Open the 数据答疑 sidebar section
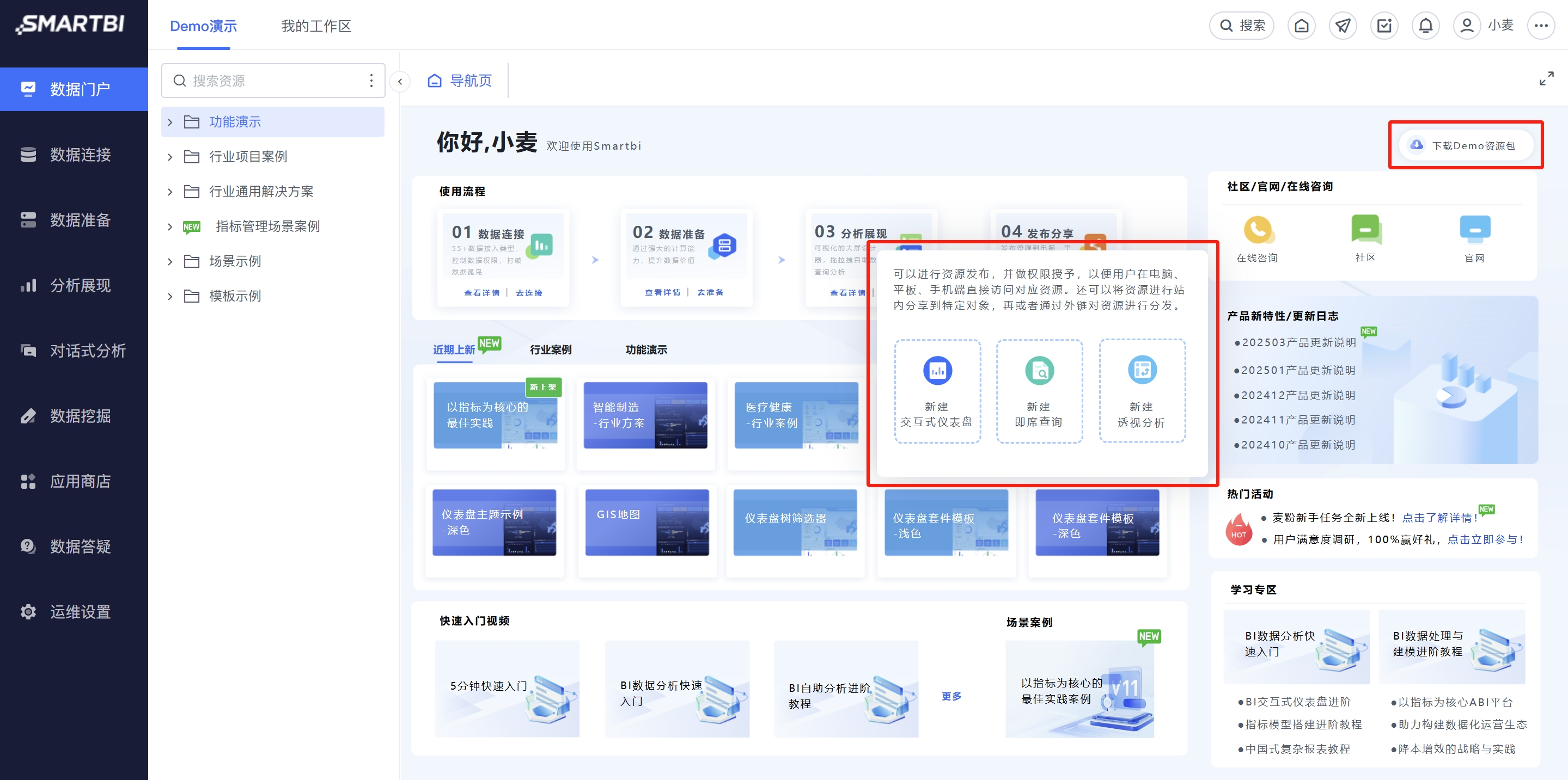Image resolution: width=1568 pixels, height=780 pixels. coord(74,546)
